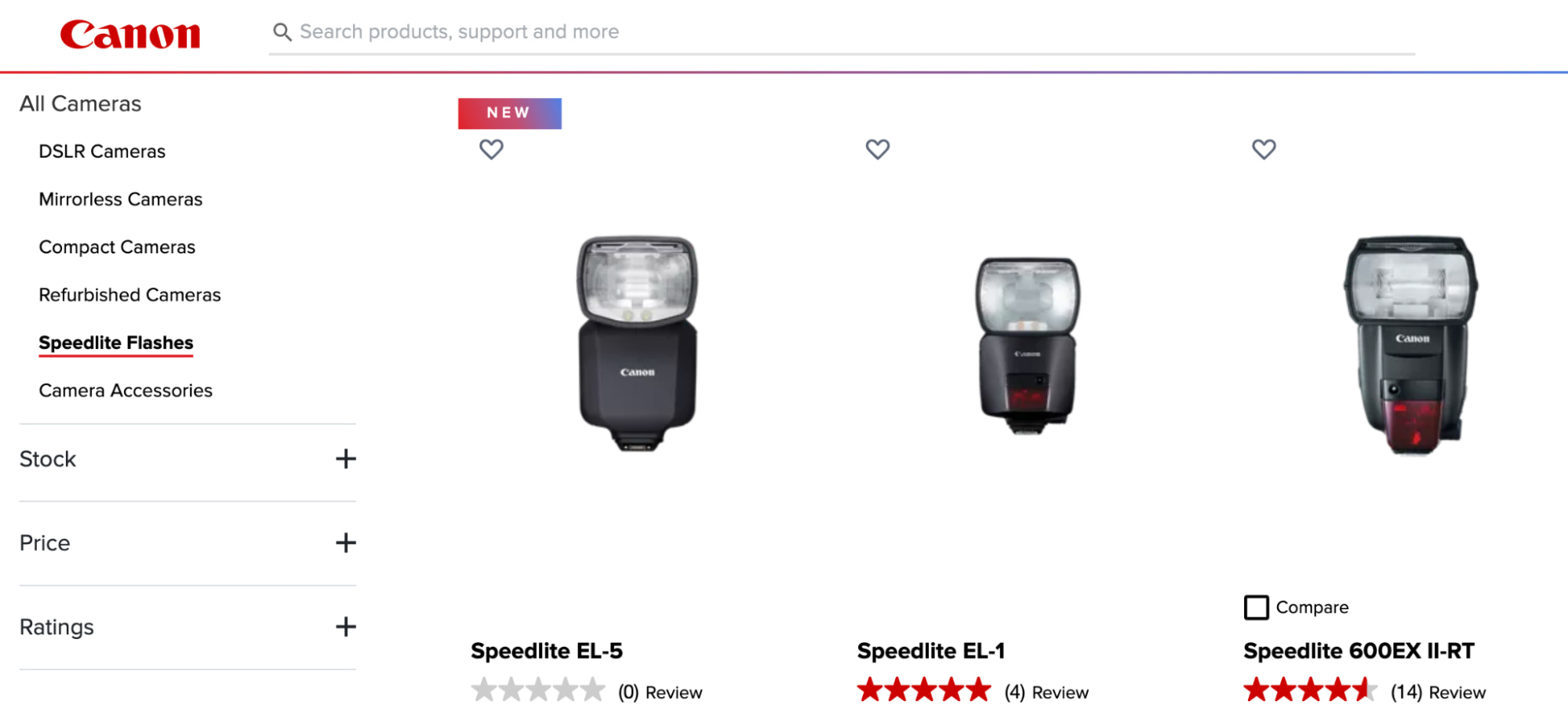The width and height of the screenshot is (1568, 712).
Task: Open the Camera Accessories category
Action: pyautogui.click(x=126, y=390)
